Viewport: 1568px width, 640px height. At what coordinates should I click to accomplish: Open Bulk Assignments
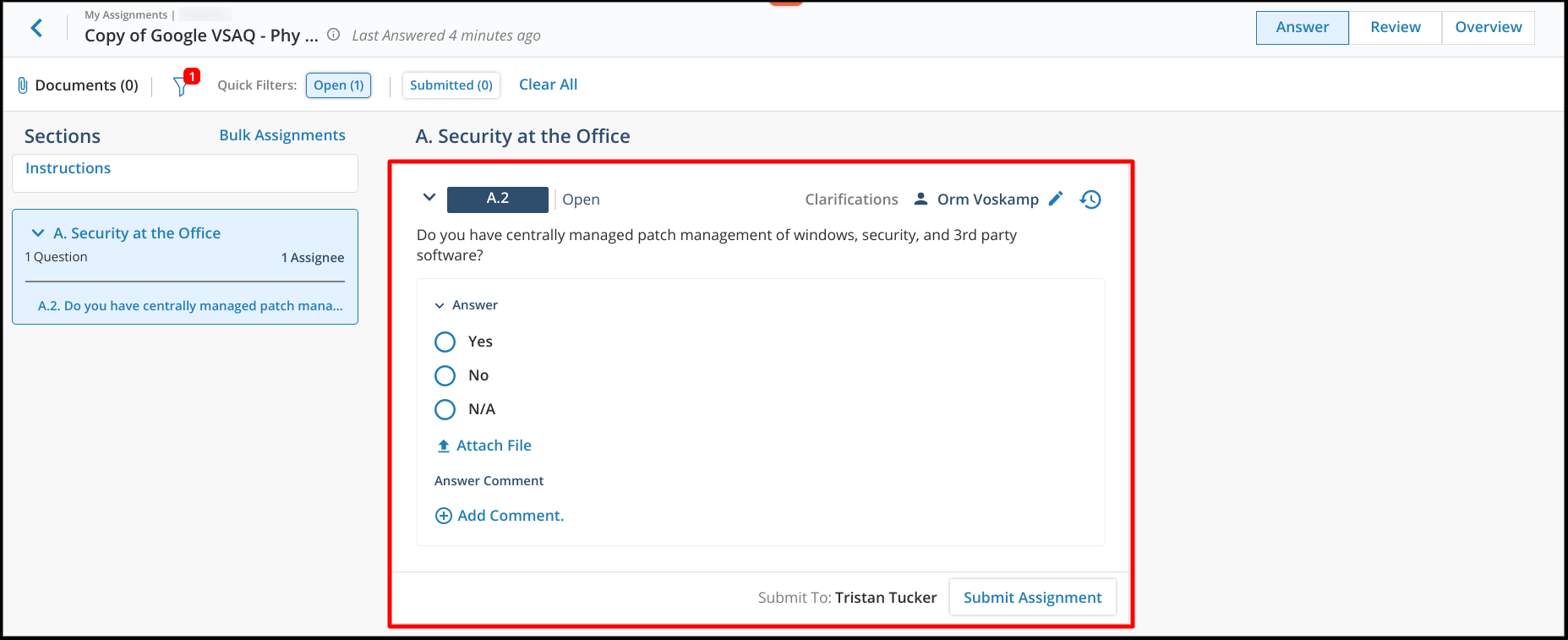pos(282,135)
